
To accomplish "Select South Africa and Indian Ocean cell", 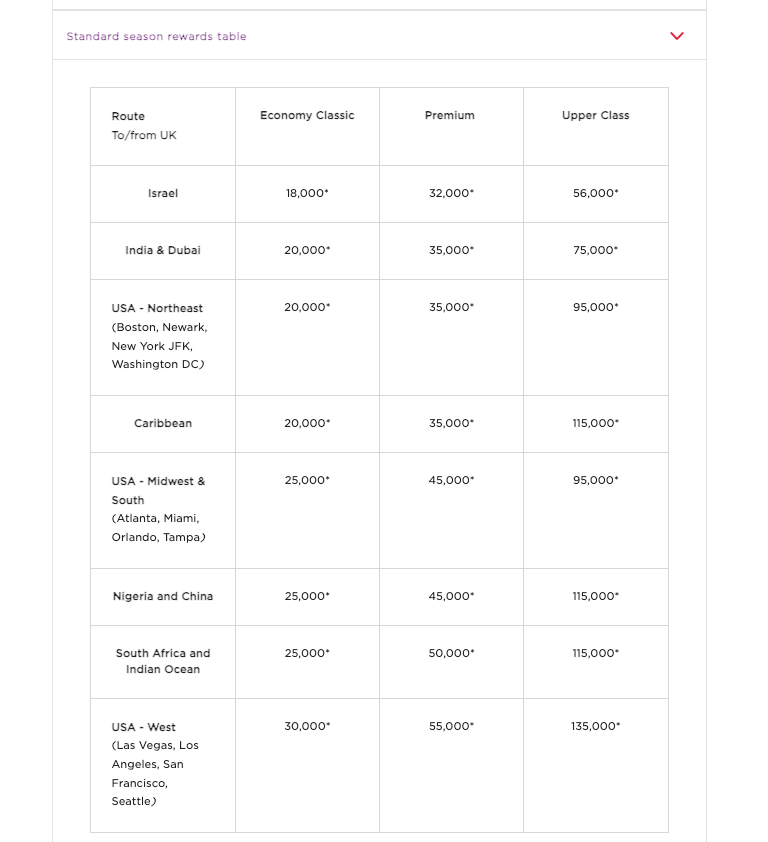I will 163,661.
